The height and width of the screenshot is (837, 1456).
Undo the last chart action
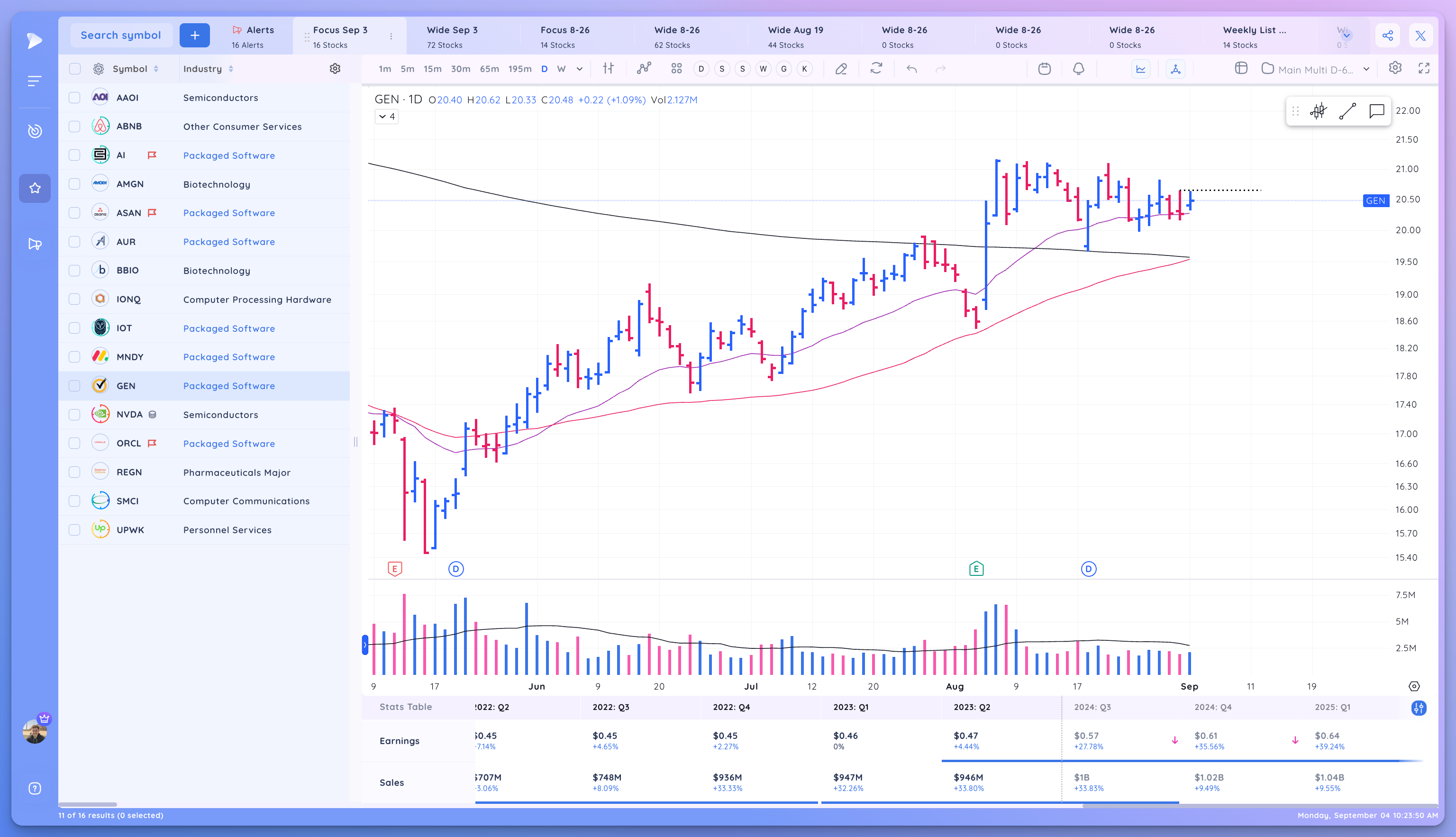[911, 68]
